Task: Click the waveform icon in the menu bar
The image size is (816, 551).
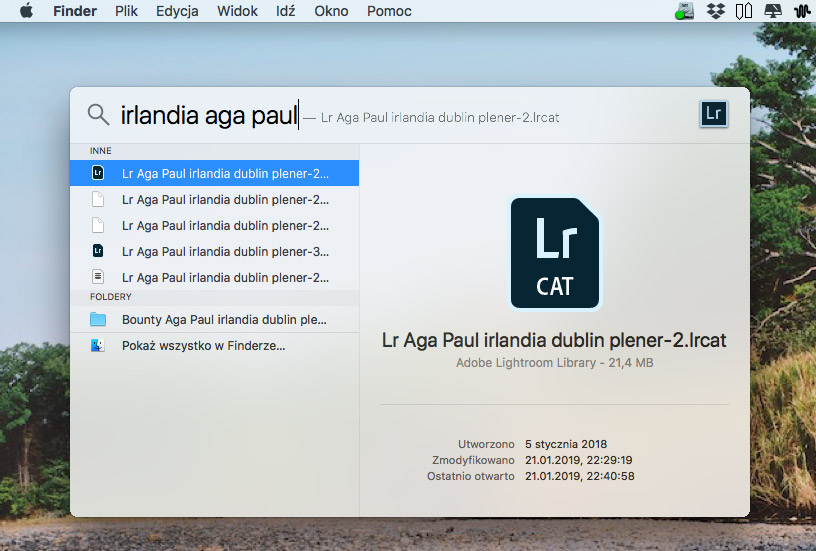Action: point(800,11)
